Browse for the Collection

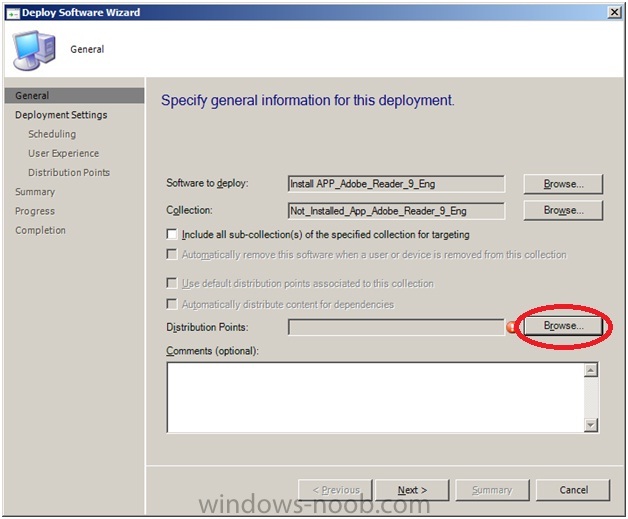pyautogui.click(x=563, y=210)
